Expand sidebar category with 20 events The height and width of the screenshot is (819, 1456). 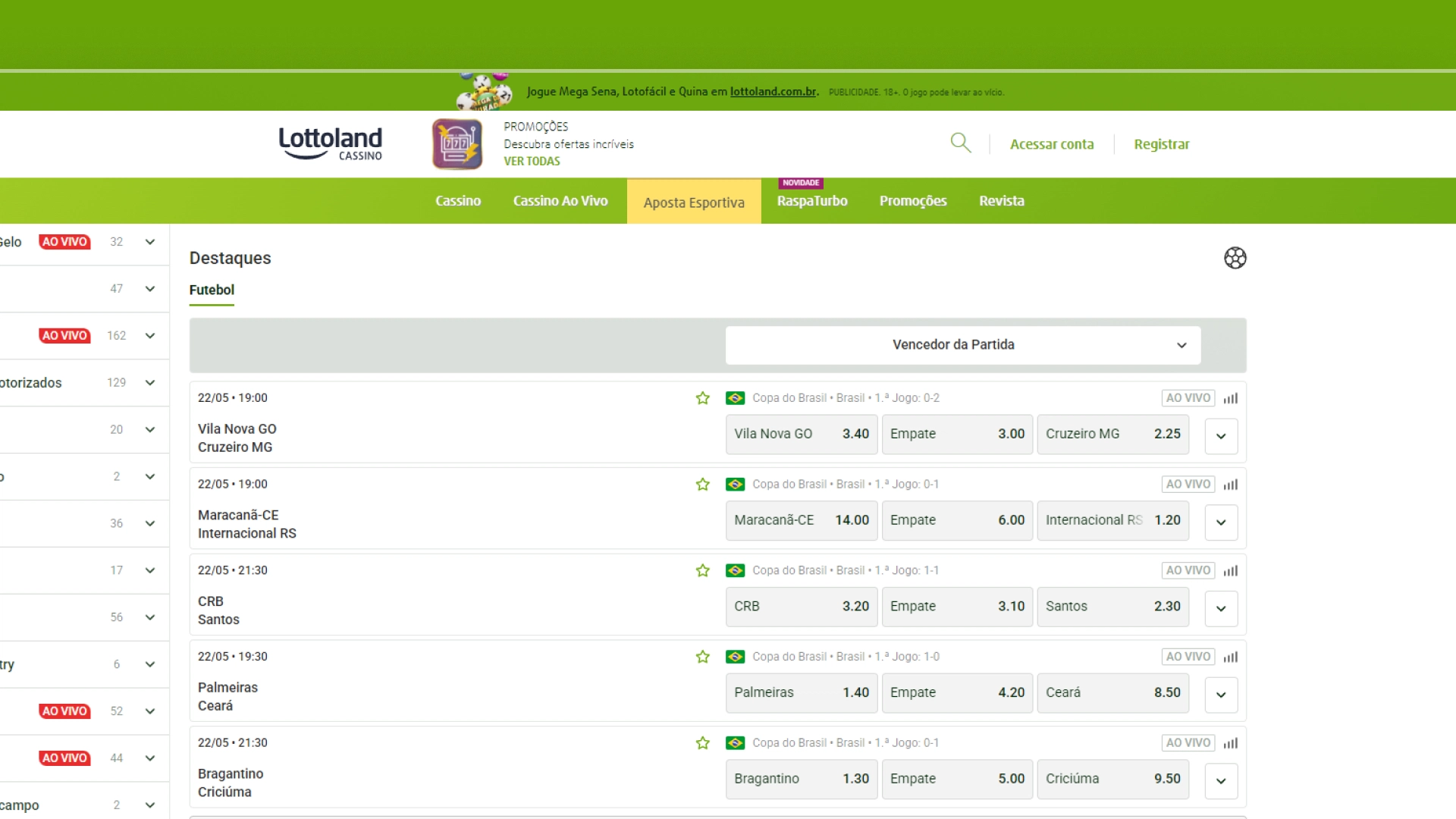(150, 430)
